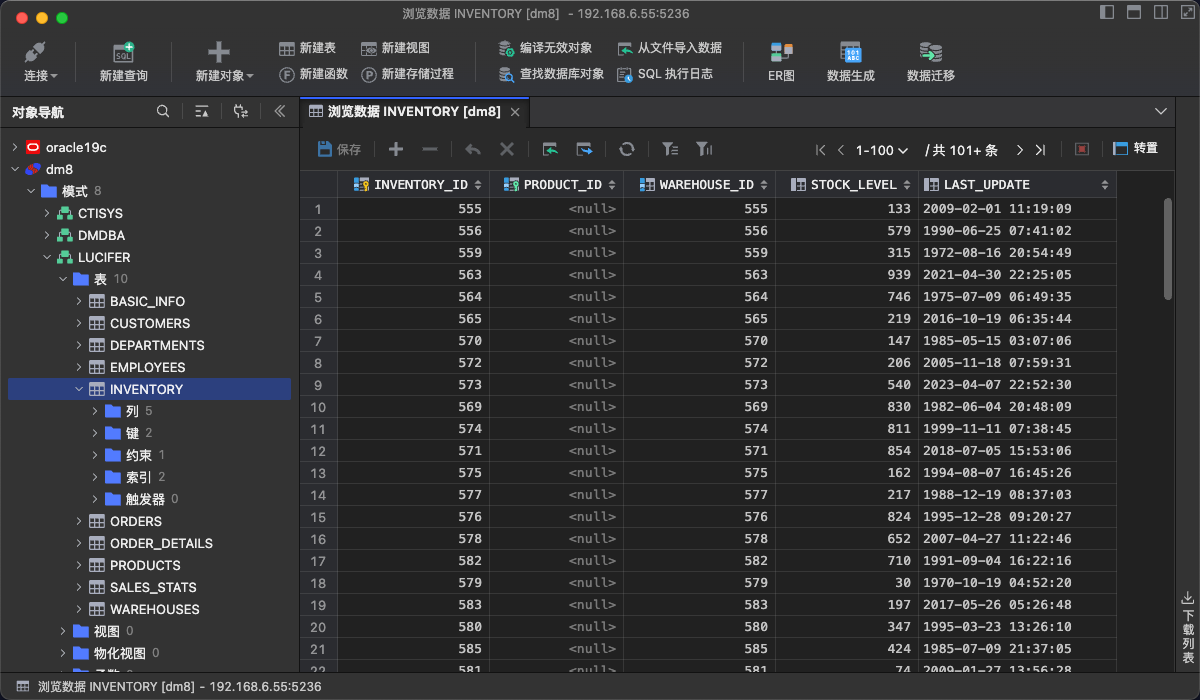Open the 数据生成 data generation tool
Screen dimensions: 1200x700
tap(851, 61)
